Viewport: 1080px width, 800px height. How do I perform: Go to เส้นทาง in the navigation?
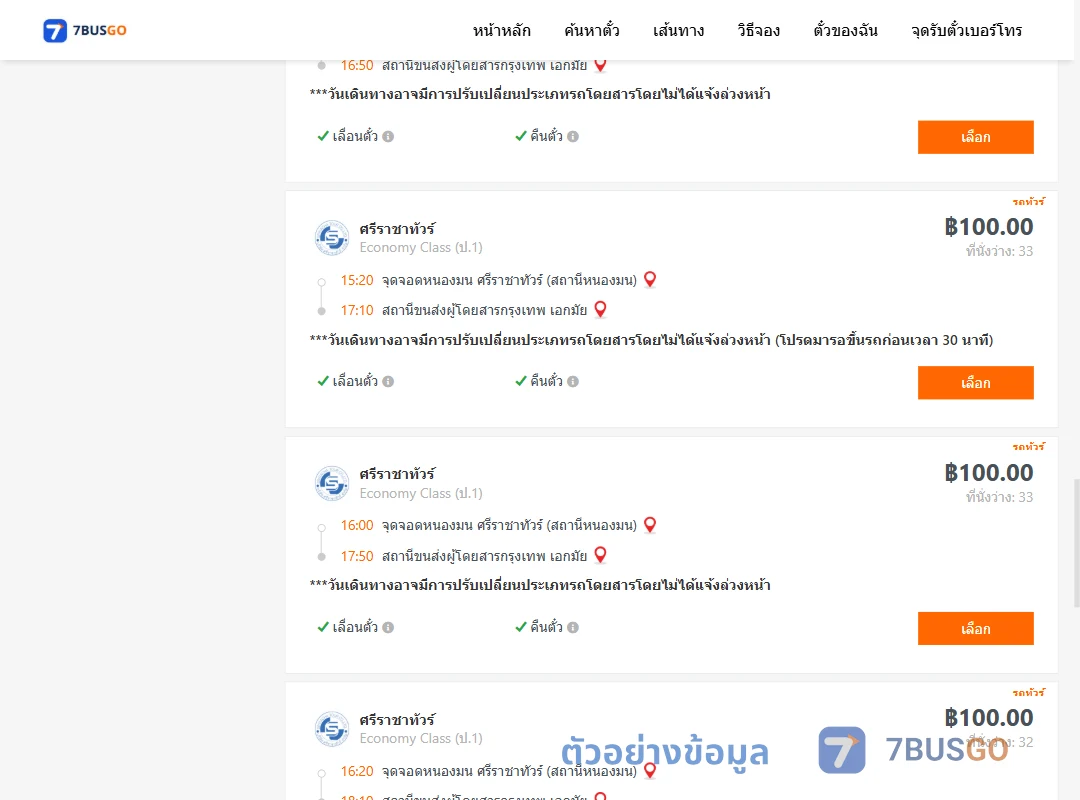point(678,30)
